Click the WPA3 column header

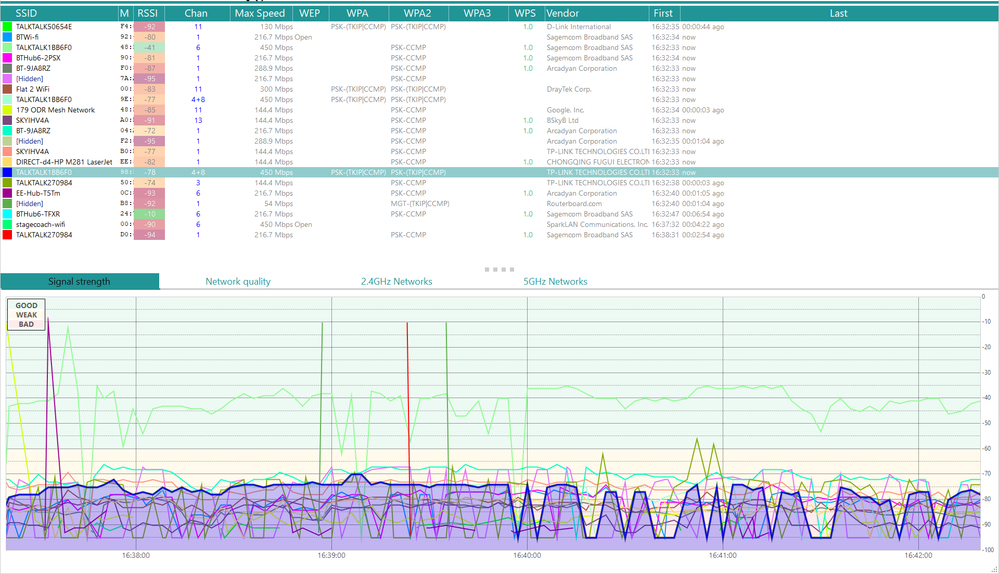(477, 13)
